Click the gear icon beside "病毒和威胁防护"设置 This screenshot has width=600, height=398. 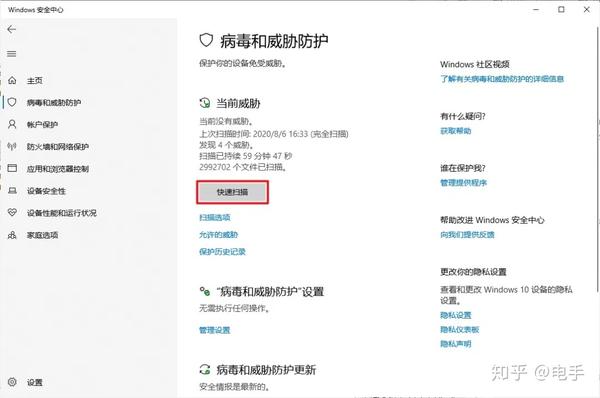205,291
